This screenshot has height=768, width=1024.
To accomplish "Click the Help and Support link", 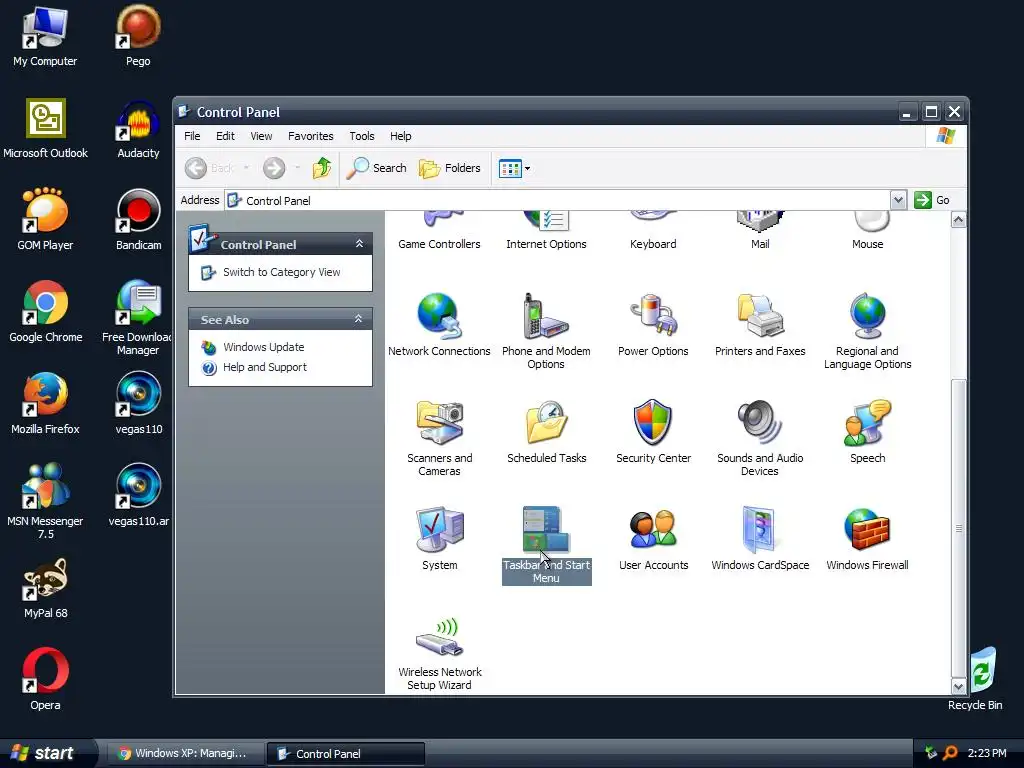I will (264, 367).
